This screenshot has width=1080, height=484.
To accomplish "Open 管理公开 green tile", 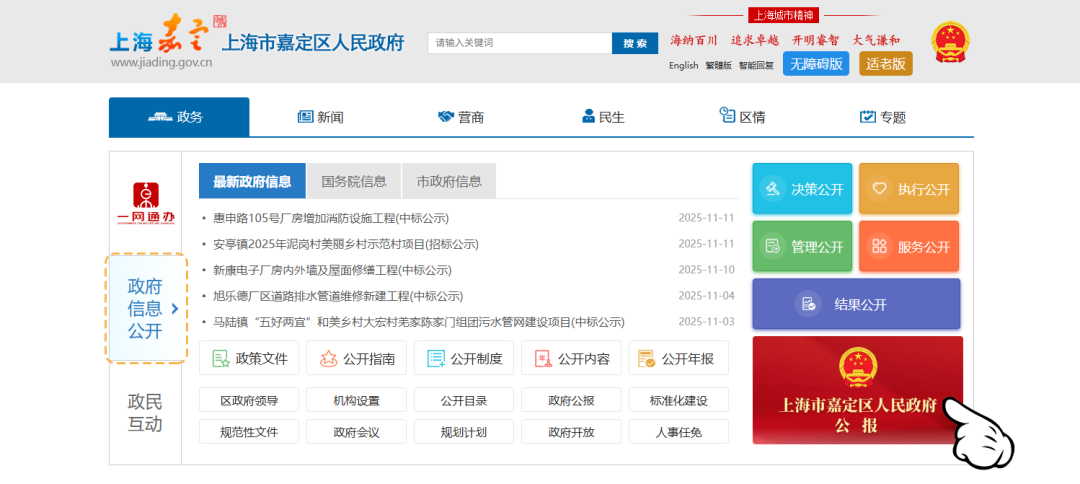I will coord(802,246).
